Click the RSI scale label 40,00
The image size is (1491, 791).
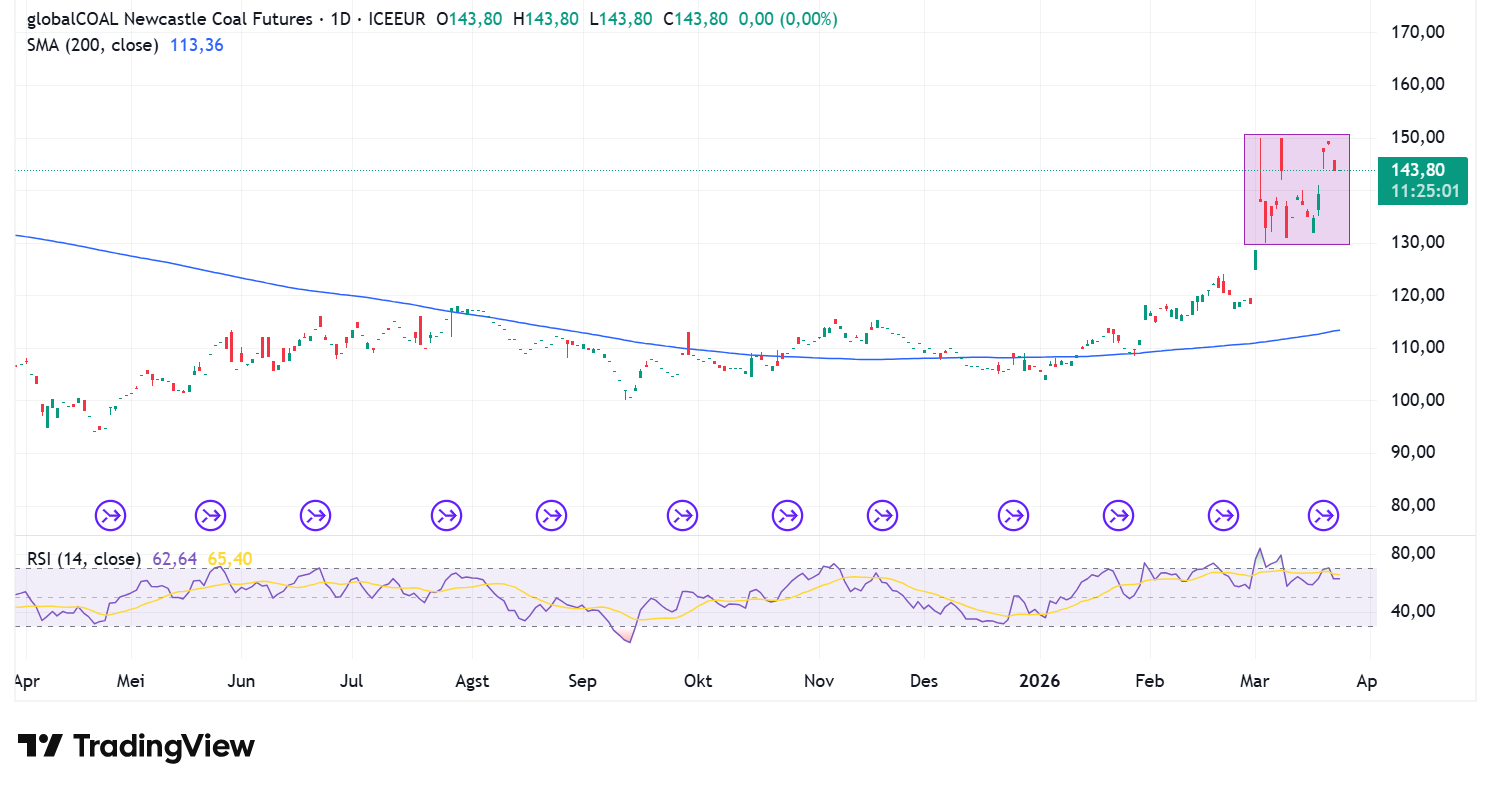pos(1415,611)
